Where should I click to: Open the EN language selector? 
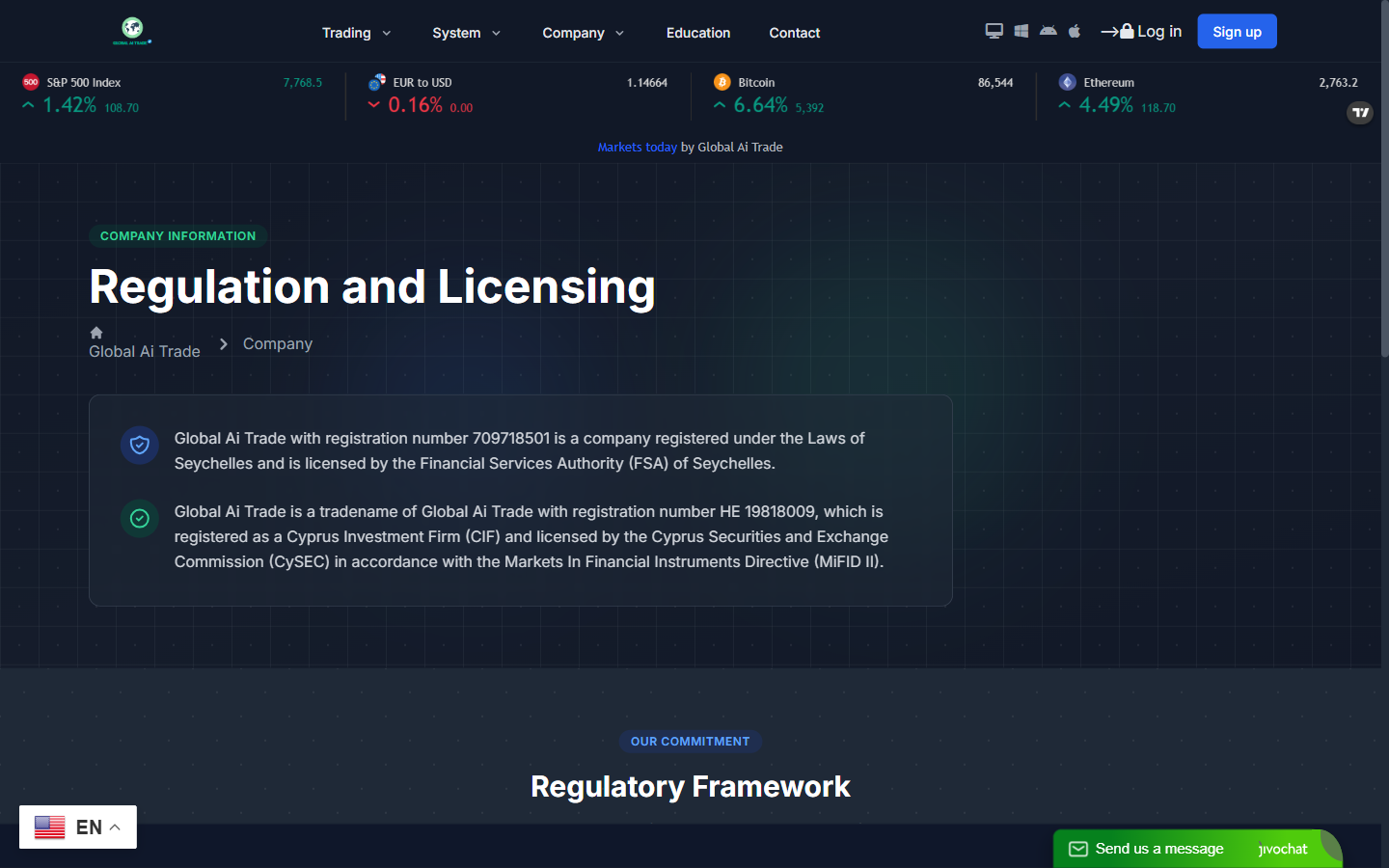coord(78,827)
